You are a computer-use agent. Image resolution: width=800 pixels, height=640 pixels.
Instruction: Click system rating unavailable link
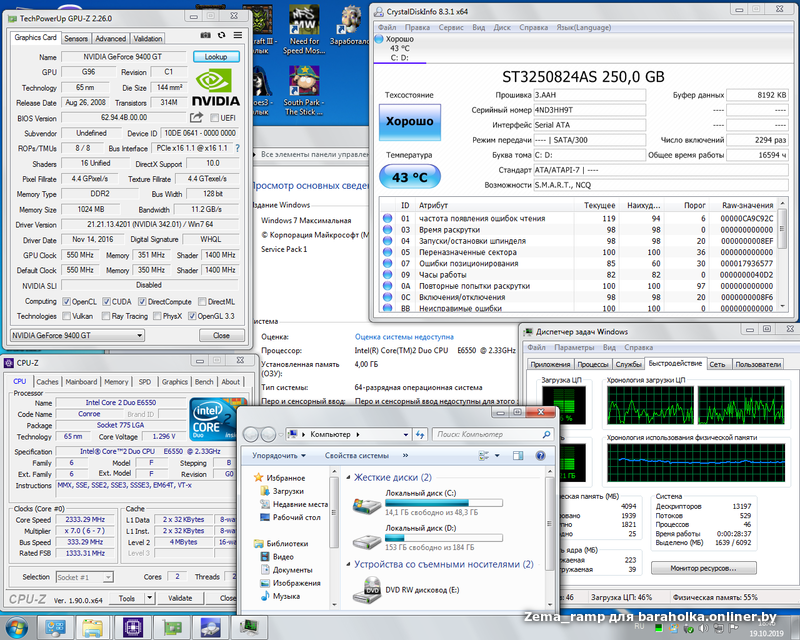point(404,337)
